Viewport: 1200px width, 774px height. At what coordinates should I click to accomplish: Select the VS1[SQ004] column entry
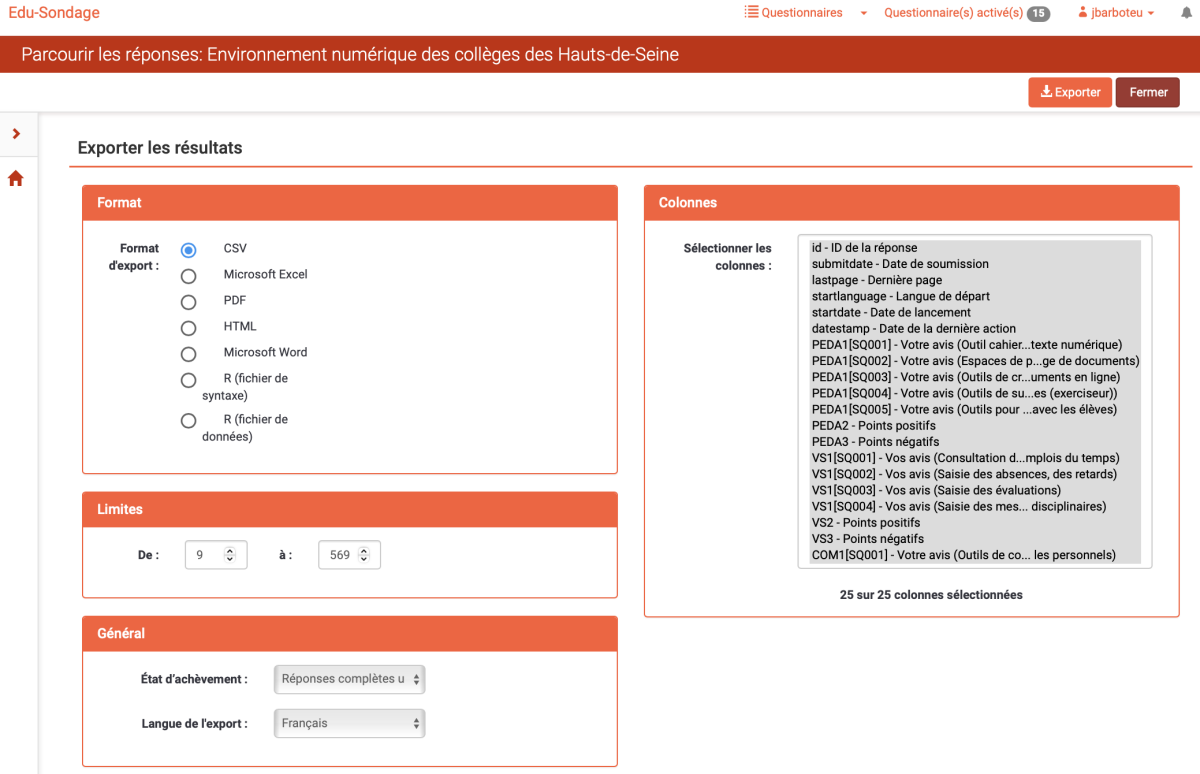point(975,506)
